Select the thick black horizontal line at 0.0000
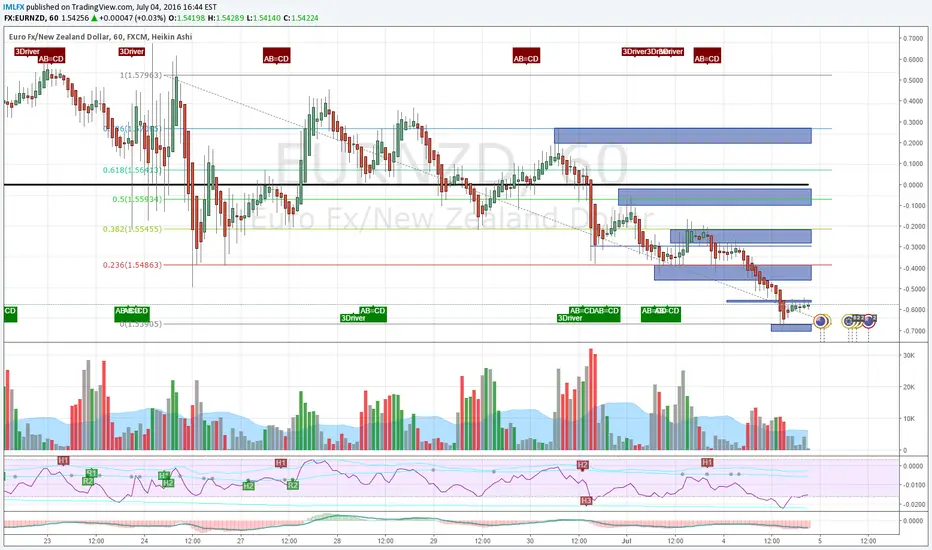The width and height of the screenshot is (932, 550). (406, 185)
